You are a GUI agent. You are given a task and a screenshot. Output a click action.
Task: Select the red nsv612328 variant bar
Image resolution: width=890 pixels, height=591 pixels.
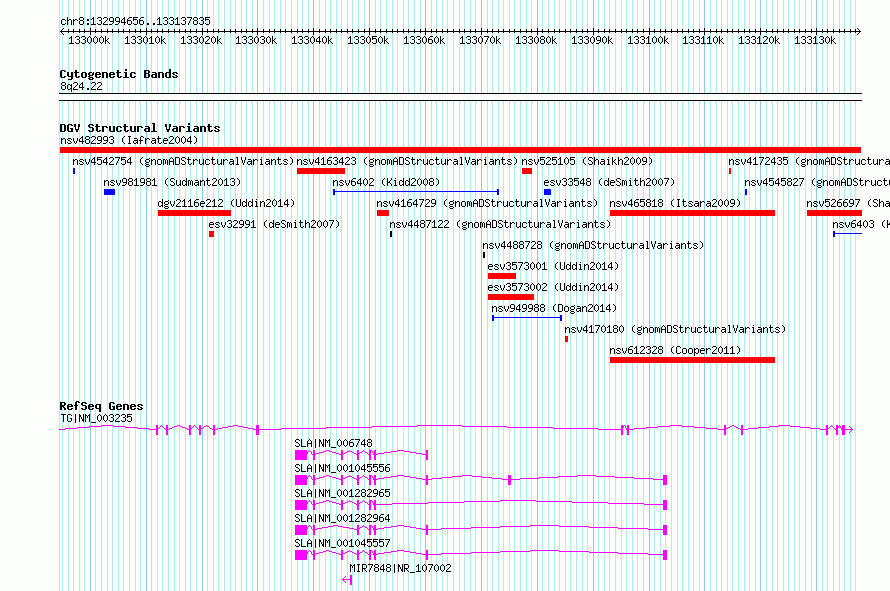[x=692, y=360]
